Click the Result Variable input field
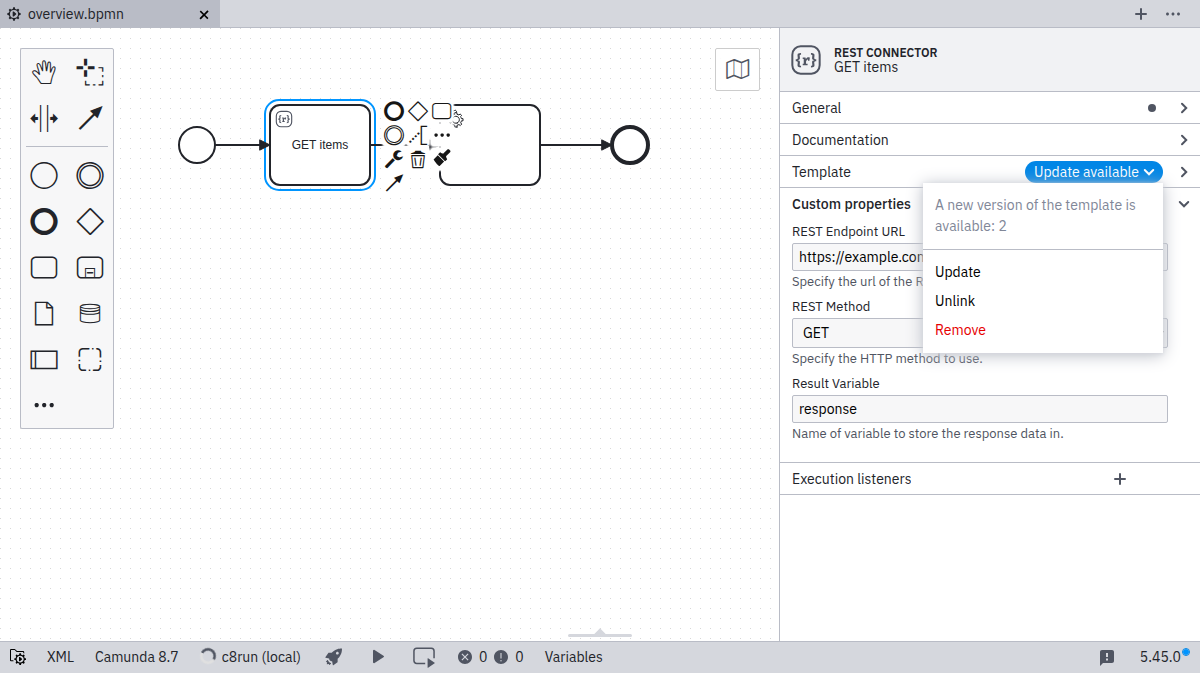 click(979, 409)
